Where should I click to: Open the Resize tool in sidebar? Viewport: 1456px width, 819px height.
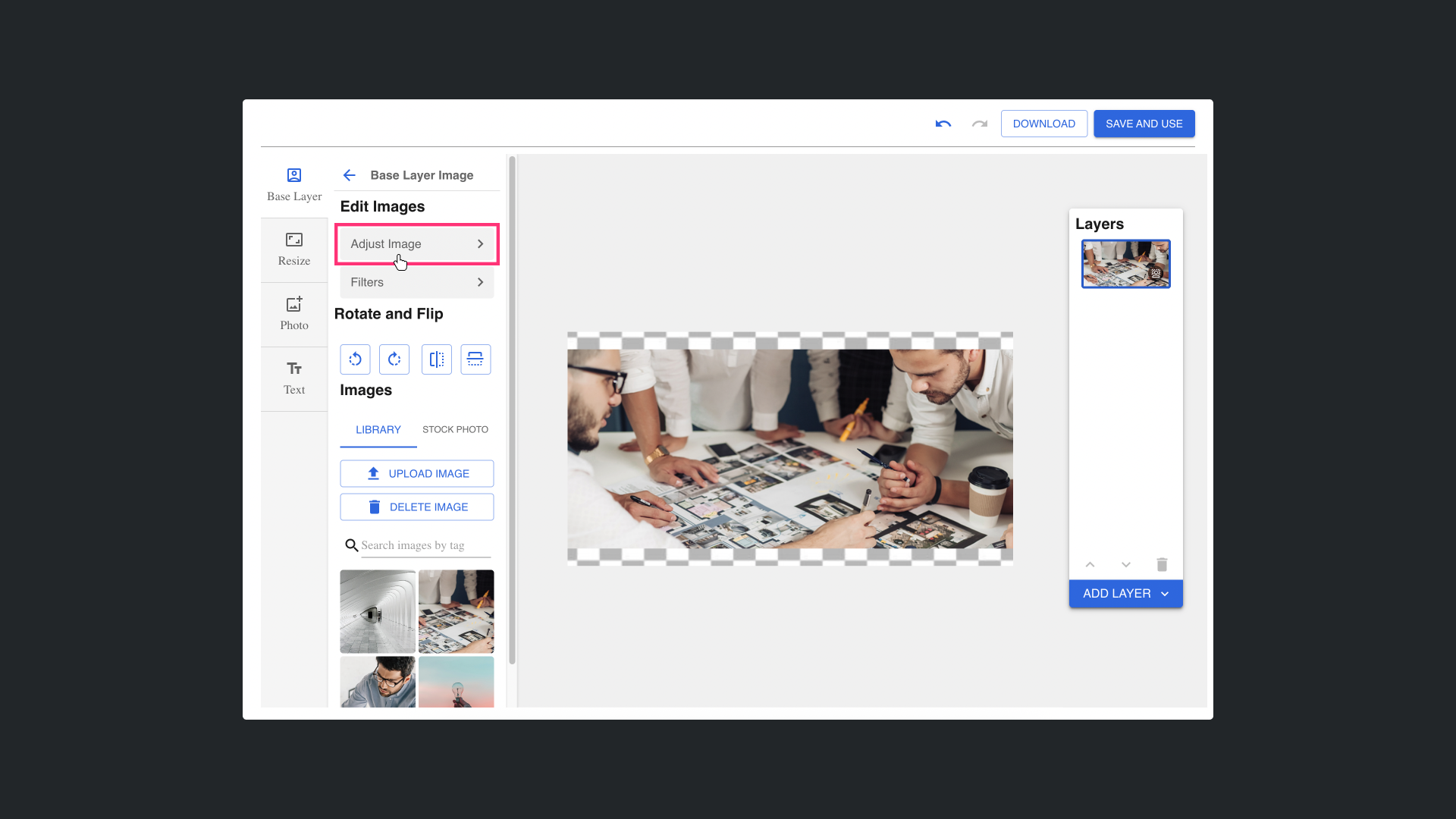pos(294,249)
